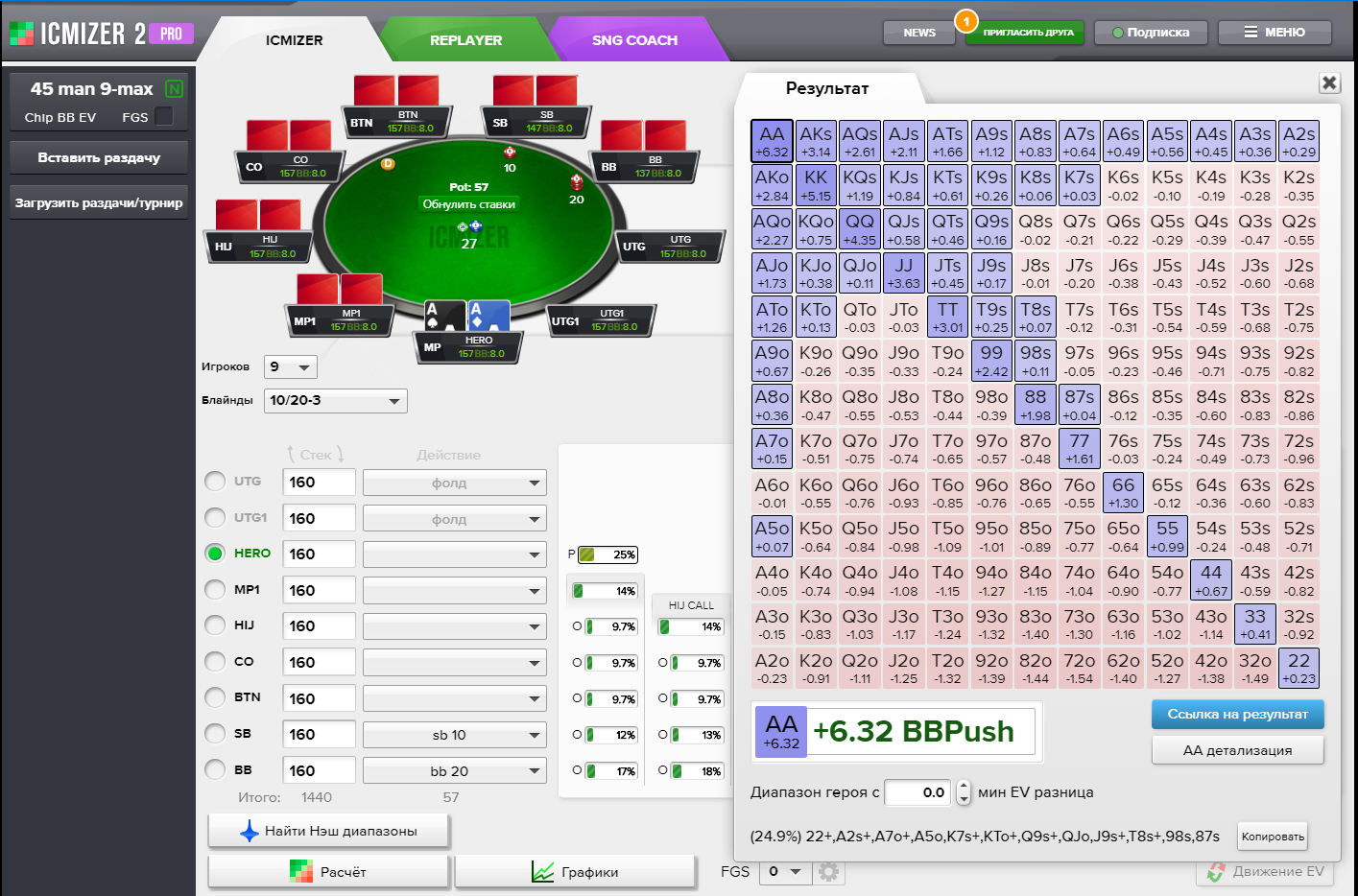1358x896 pixels.
Task: Open the Подписка button
Action: pos(1151,33)
